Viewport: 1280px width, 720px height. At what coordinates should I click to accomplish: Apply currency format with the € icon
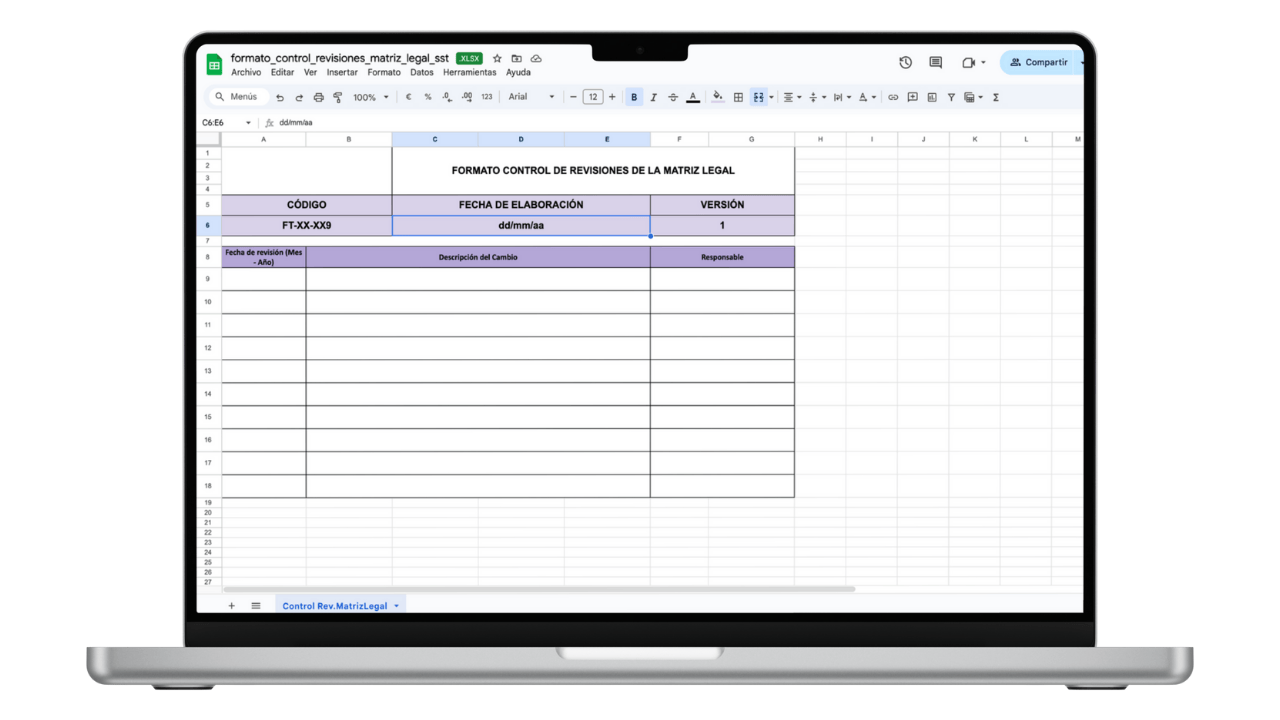pyautogui.click(x=407, y=97)
